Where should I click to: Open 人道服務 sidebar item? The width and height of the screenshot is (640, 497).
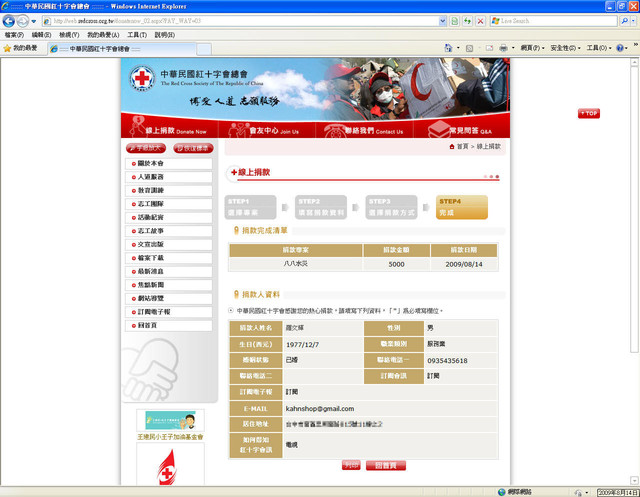click(x=169, y=177)
